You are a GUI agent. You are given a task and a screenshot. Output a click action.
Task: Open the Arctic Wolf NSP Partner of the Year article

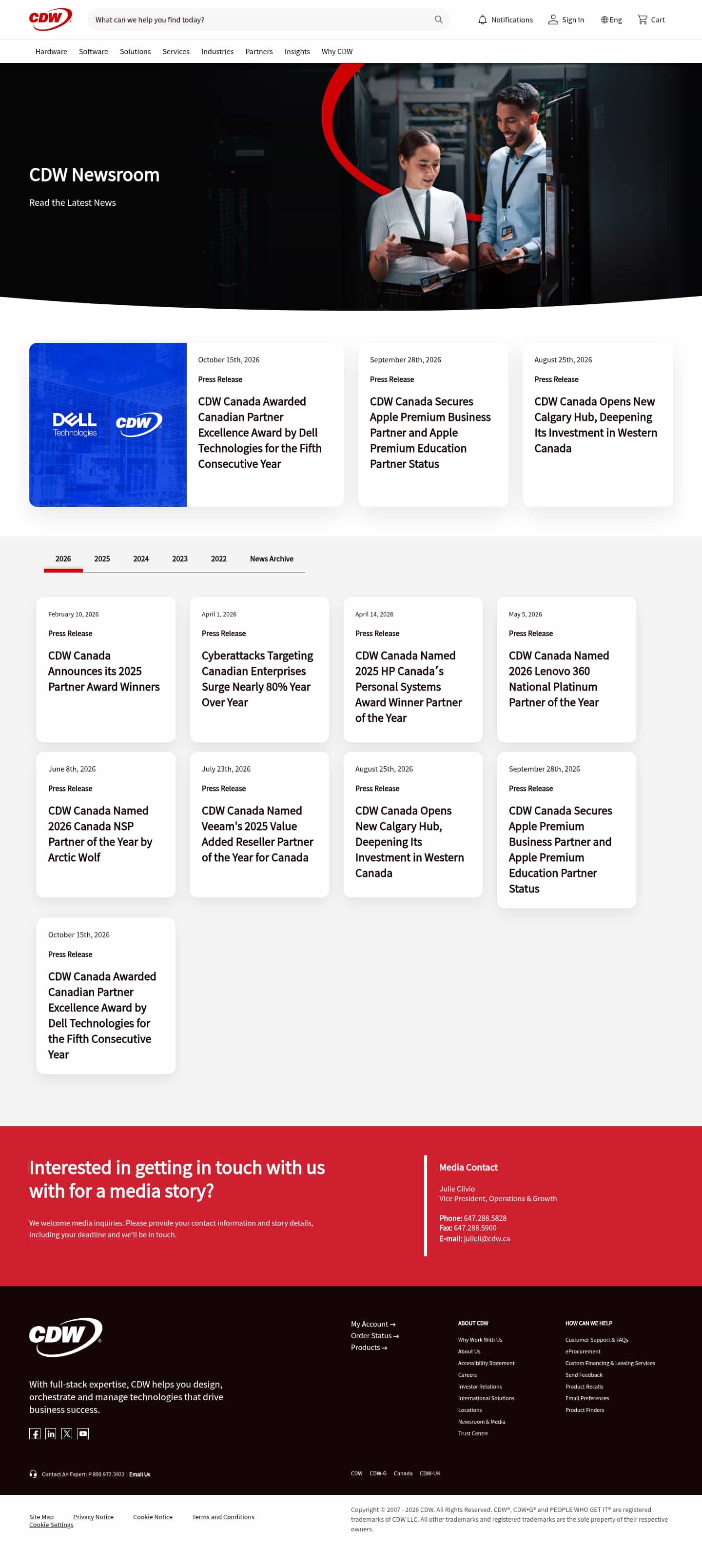(x=100, y=834)
